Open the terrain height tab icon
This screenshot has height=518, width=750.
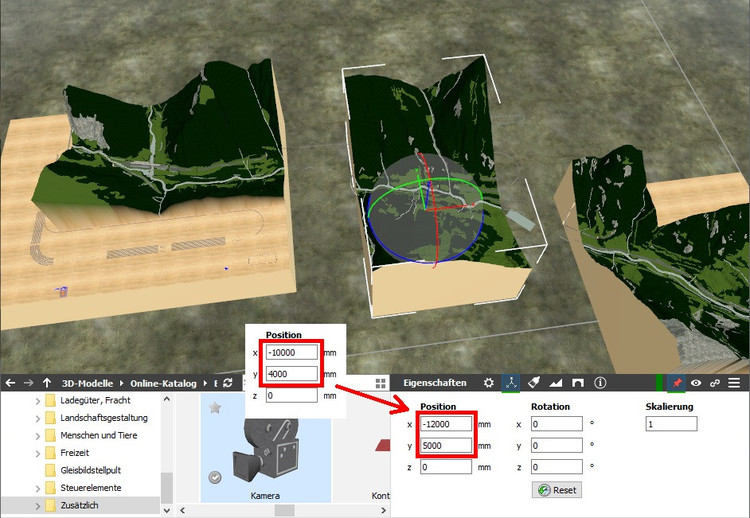(555, 383)
